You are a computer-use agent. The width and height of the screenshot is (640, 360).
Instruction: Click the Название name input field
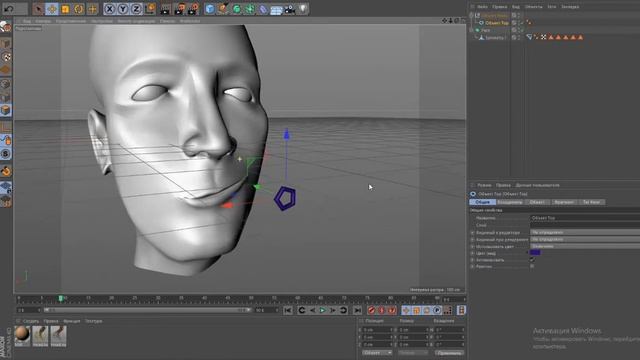(585, 218)
